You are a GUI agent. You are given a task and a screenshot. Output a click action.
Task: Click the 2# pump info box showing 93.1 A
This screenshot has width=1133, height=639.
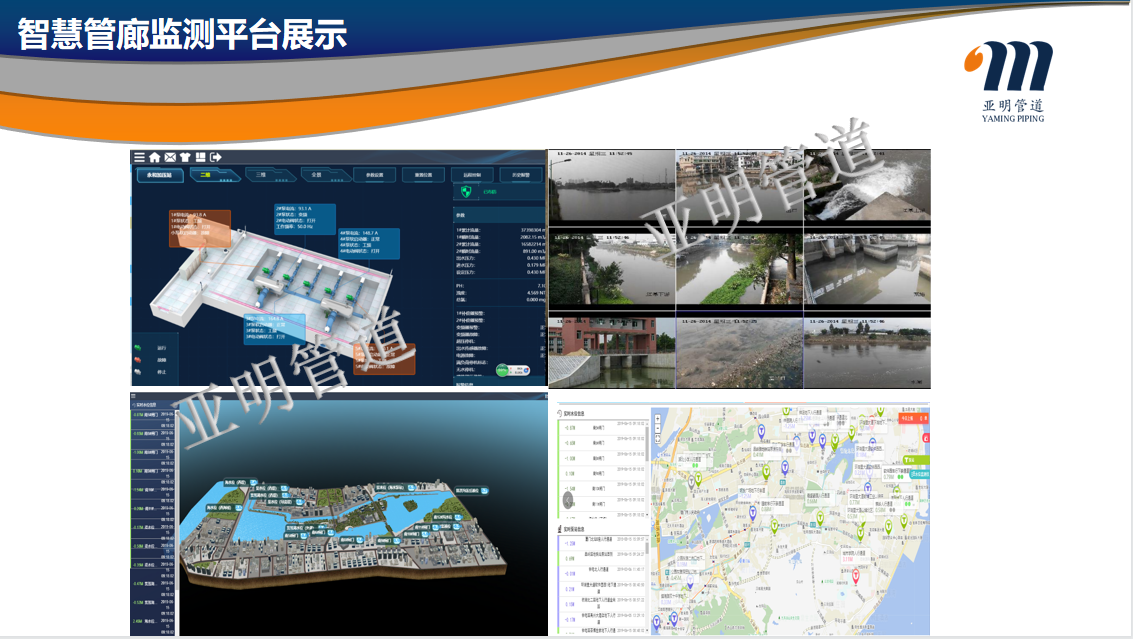[x=304, y=218]
